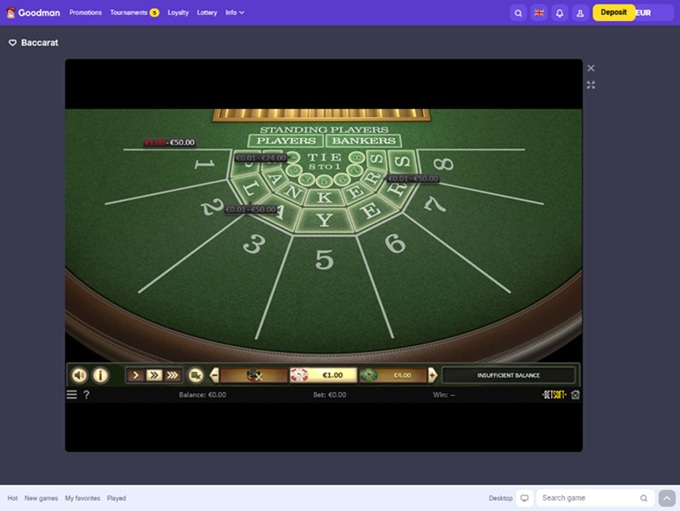
Task: Go to the Promotions page
Action: point(85,13)
